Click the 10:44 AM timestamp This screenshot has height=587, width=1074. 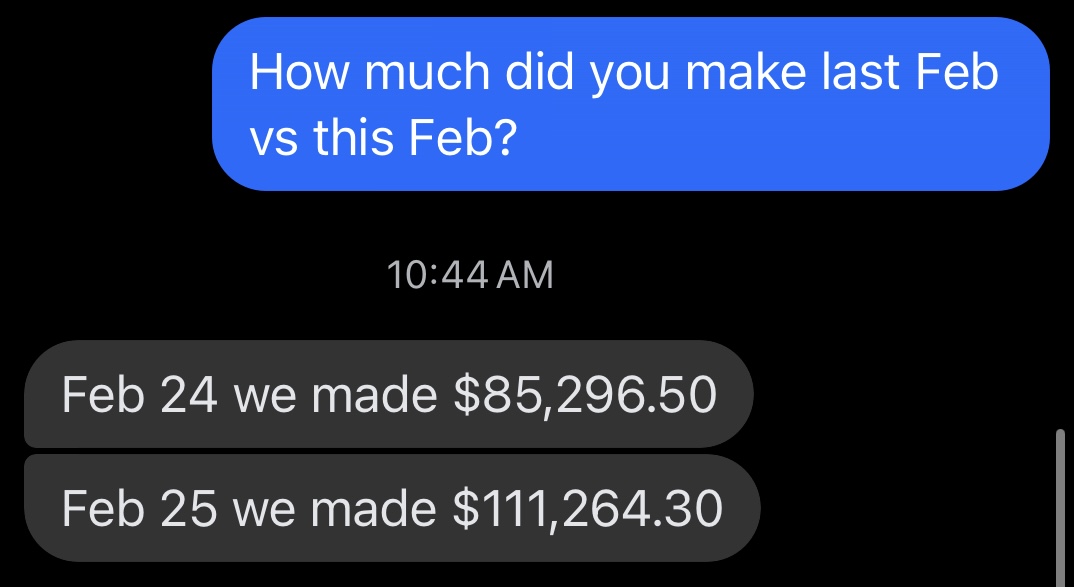tap(469, 275)
